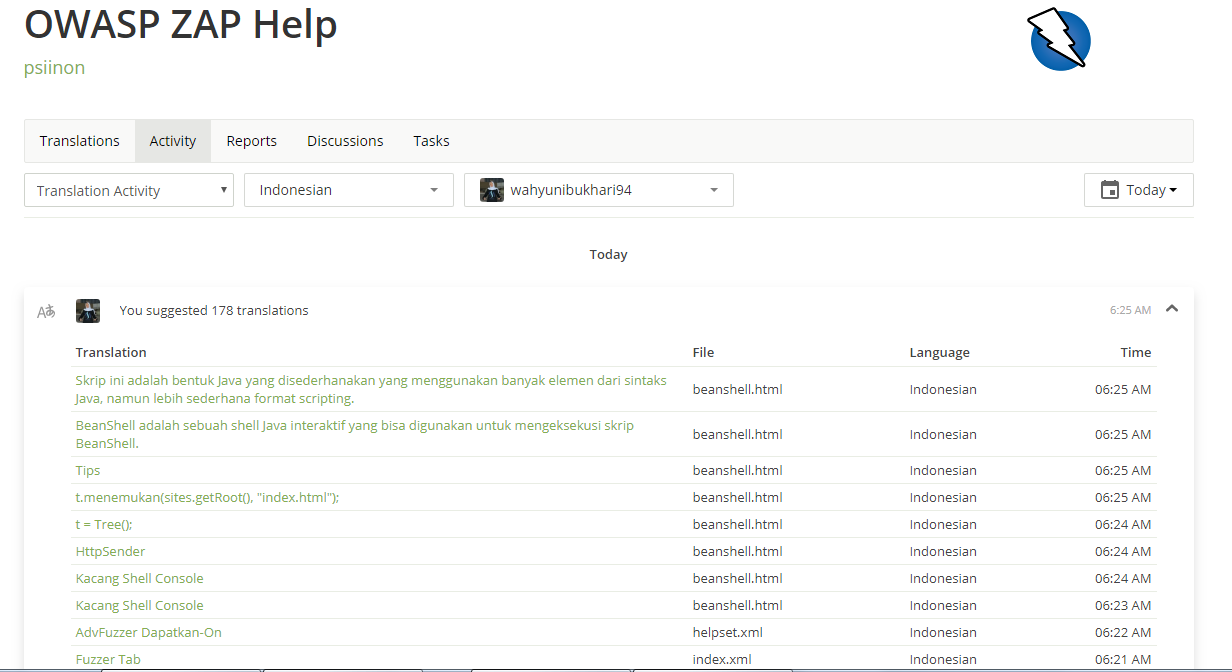Viewport: 1232px width, 672px height.
Task: Click the AdvFuzzer Dapatkan-On translation link
Action: point(148,632)
